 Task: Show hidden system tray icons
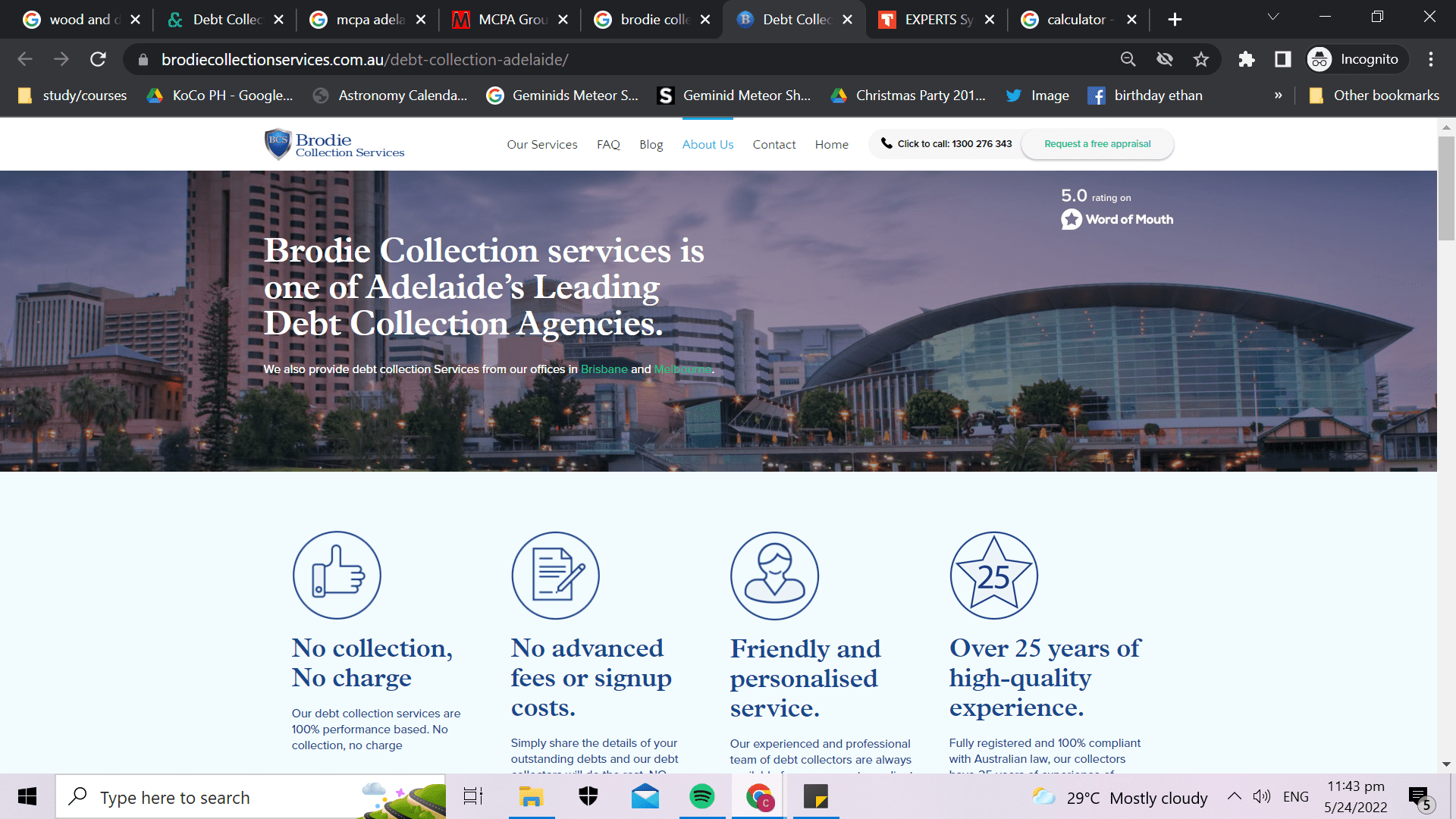[1235, 796]
